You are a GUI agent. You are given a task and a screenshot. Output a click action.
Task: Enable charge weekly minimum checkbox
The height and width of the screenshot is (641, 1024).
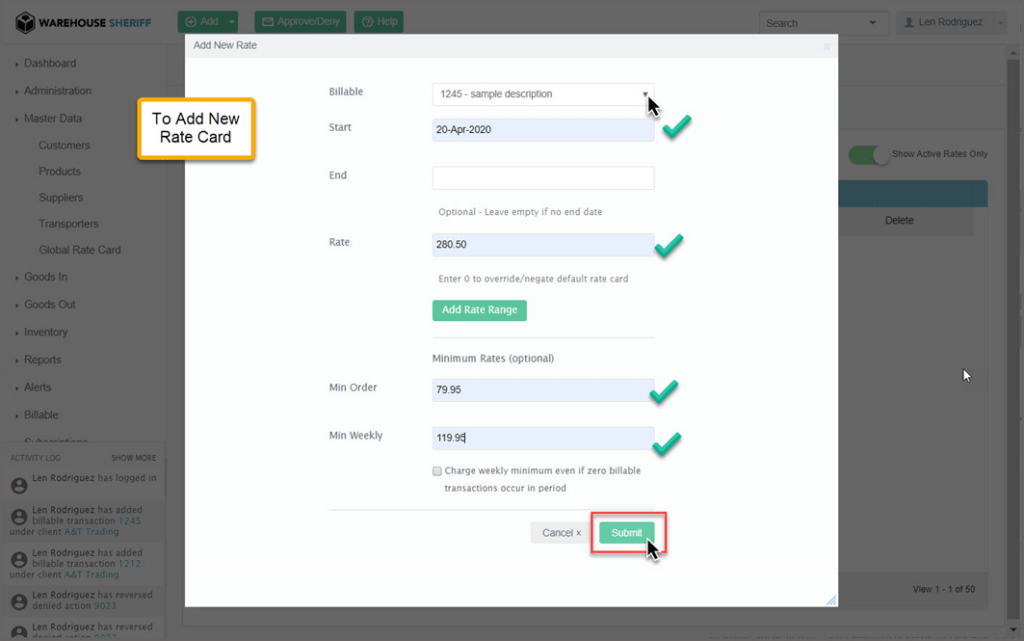tap(437, 470)
